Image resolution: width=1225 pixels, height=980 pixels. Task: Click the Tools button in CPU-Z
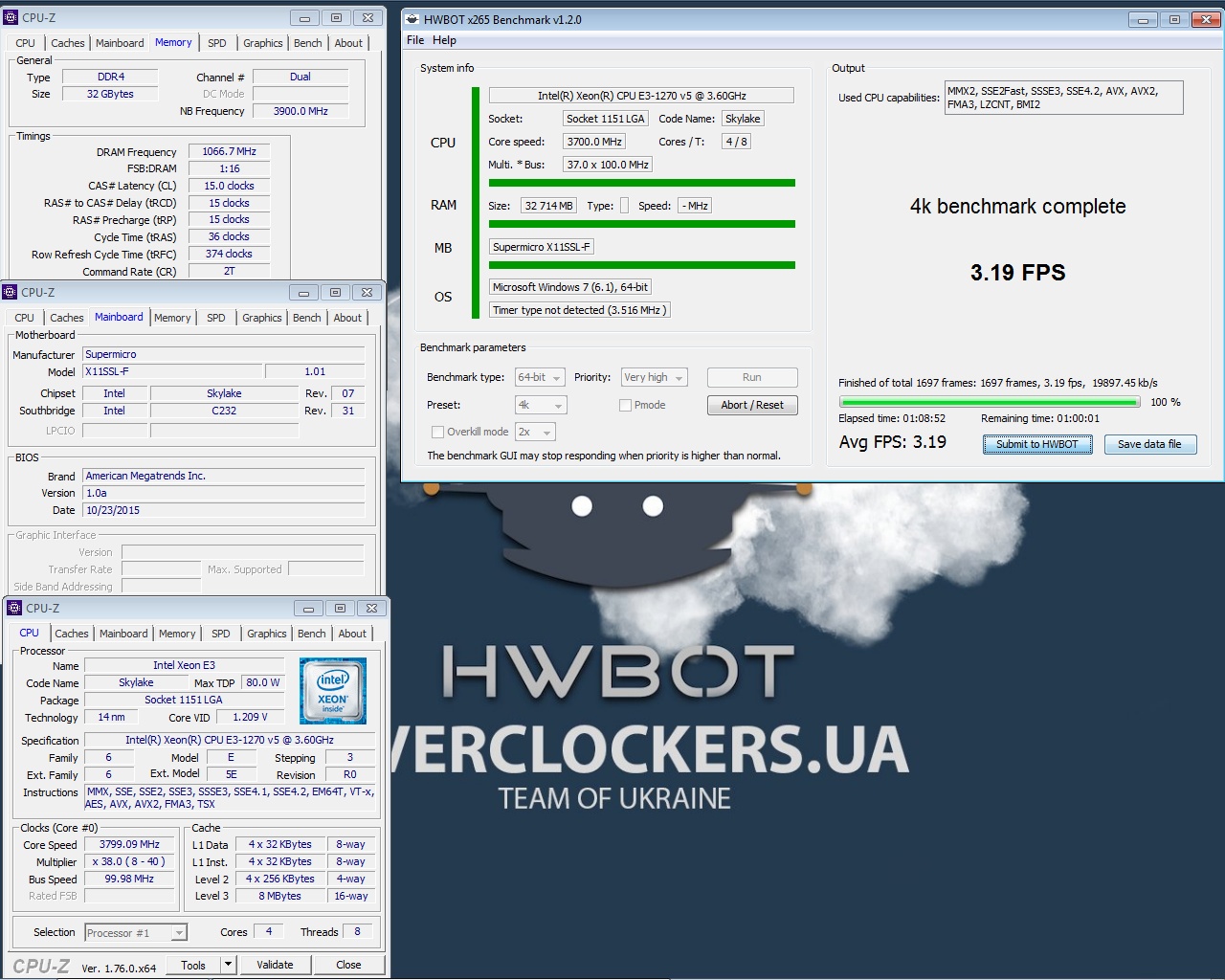click(193, 965)
